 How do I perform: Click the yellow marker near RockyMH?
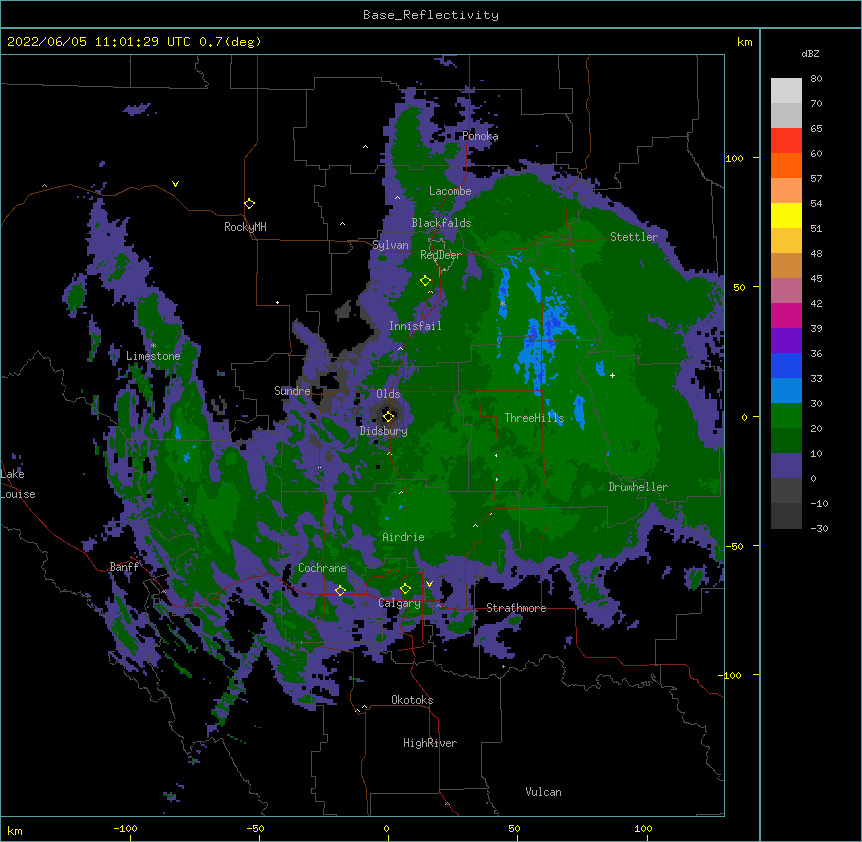250,204
